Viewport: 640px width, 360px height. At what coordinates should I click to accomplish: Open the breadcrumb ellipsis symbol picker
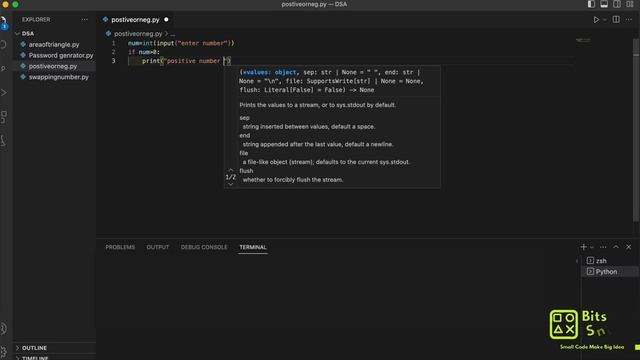tap(173, 34)
